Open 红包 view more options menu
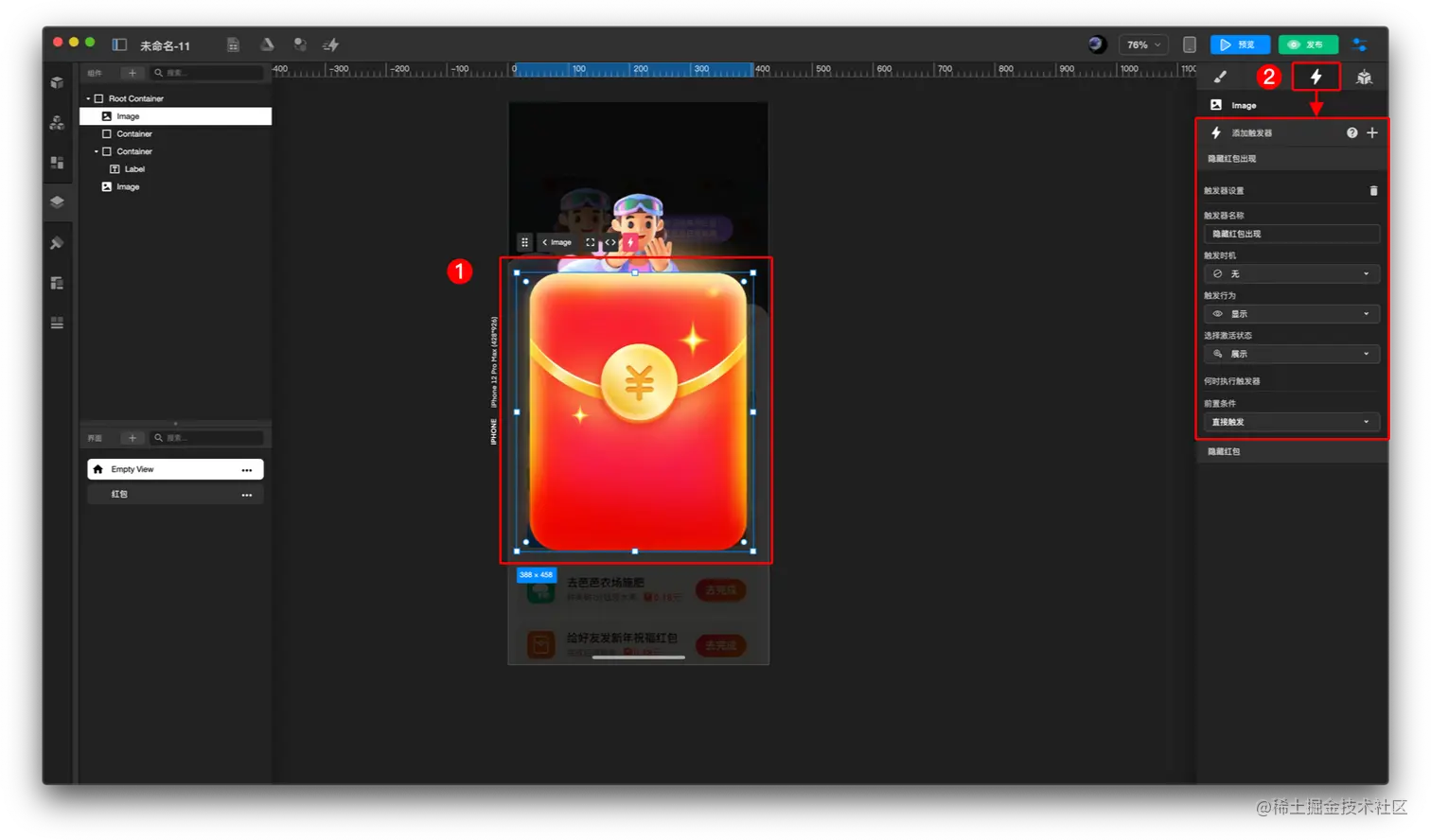The width and height of the screenshot is (1431, 840). tap(247, 495)
